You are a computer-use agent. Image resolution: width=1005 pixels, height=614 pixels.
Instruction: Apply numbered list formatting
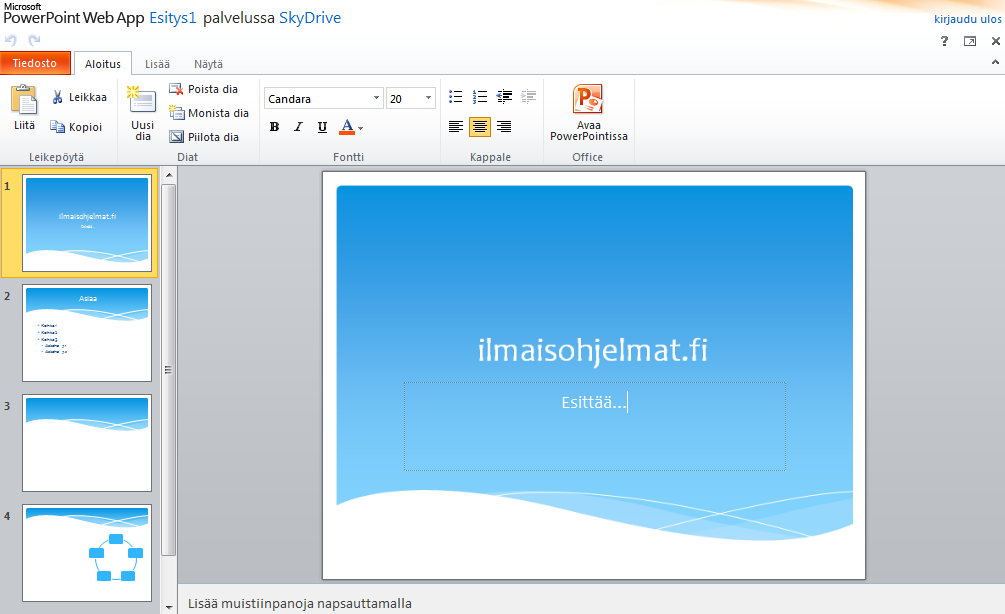479,97
